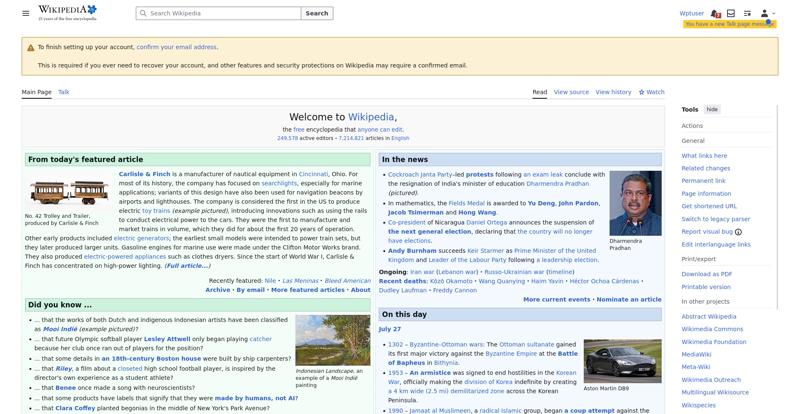
Task: Click the trolley and trailer thumbnail
Action: click(69, 190)
